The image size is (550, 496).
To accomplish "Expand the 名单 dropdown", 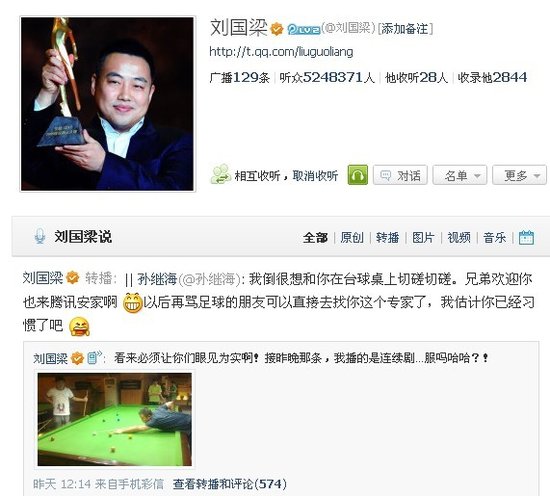I will 460,175.
